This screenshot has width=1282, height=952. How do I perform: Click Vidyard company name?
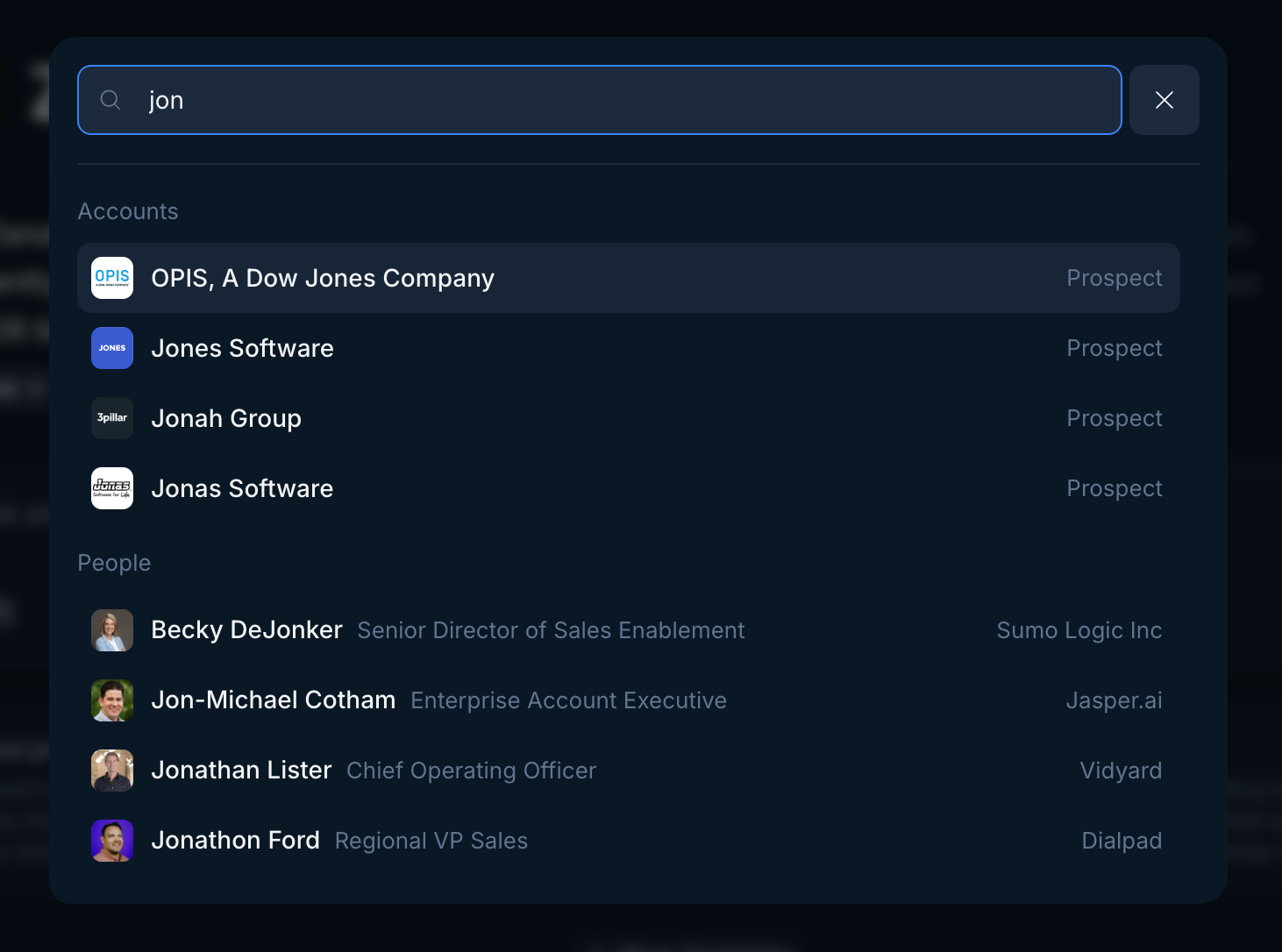[1121, 771]
